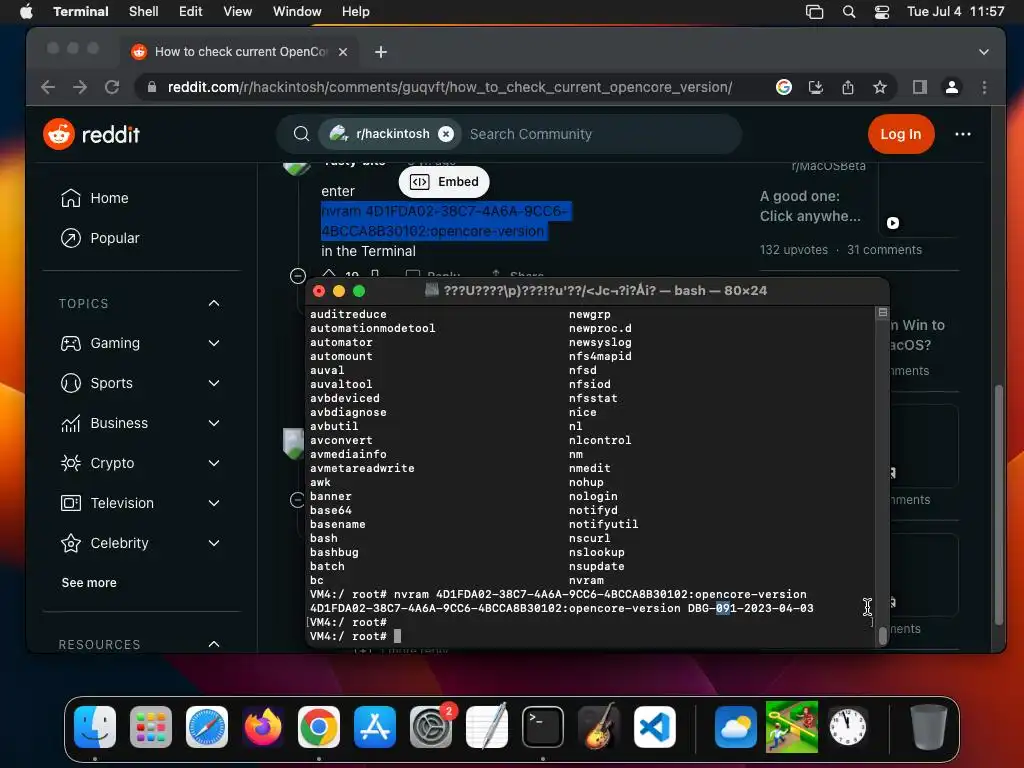This screenshot has width=1024, height=768.
Task: Click the Google icon in address bar
Action: 784,87
